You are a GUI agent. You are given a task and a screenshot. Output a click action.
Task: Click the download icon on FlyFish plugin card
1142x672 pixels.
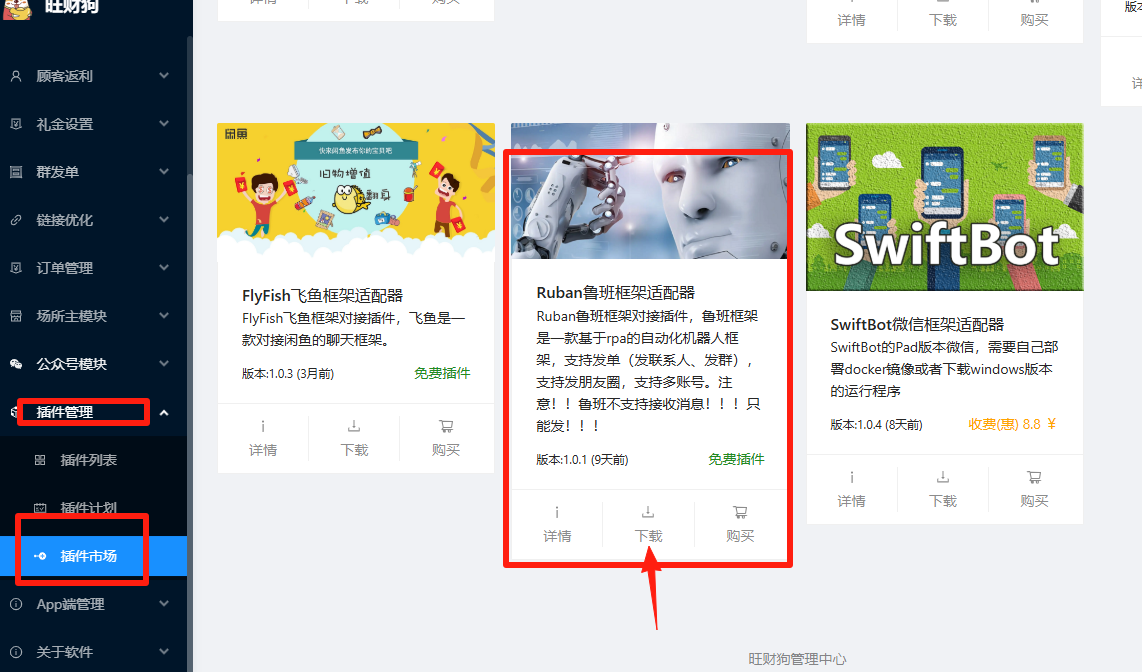pyautogui.click(x=354, y=427)
